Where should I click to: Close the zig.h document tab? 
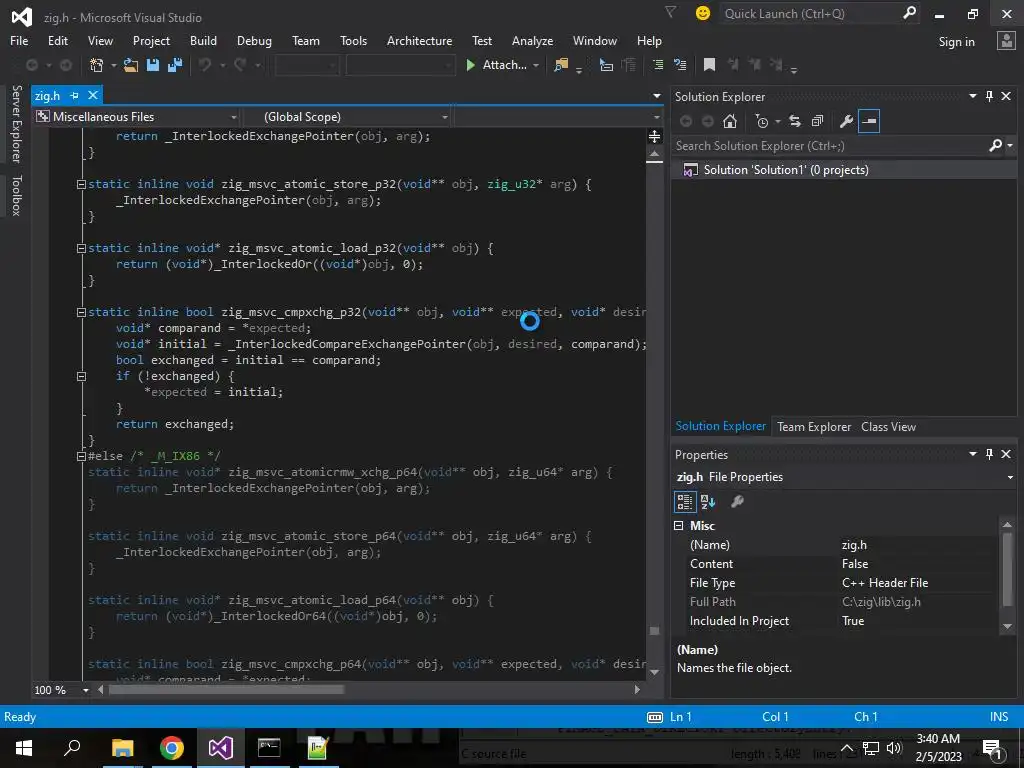tap(93, 95)
